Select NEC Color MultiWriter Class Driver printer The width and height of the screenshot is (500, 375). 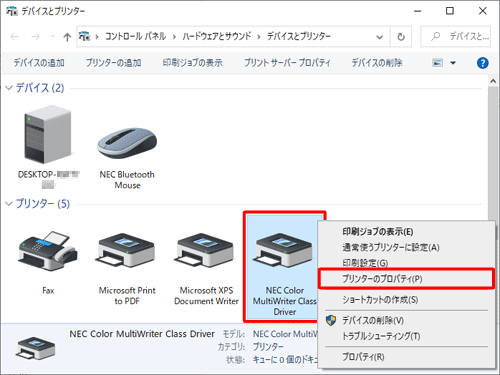pos(284,251)
